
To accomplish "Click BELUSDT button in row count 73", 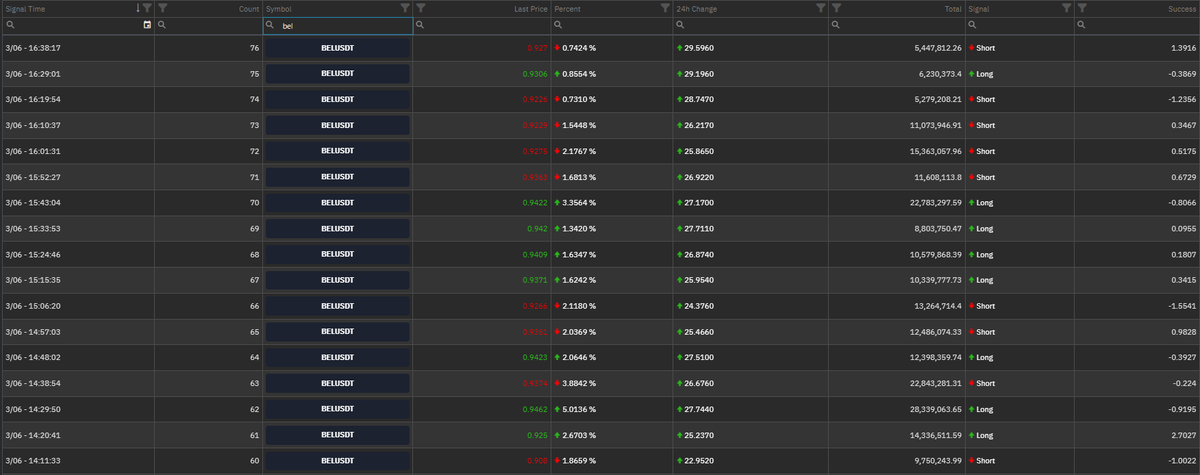I will 338,125.
